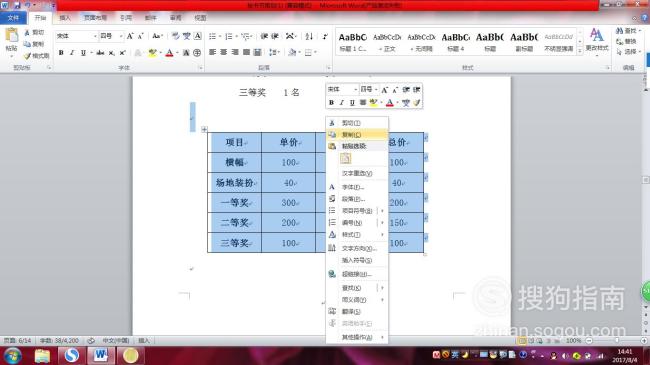The image size is (650, 365).
Task: Click the show paragraph marks icon
Action: 325,36
